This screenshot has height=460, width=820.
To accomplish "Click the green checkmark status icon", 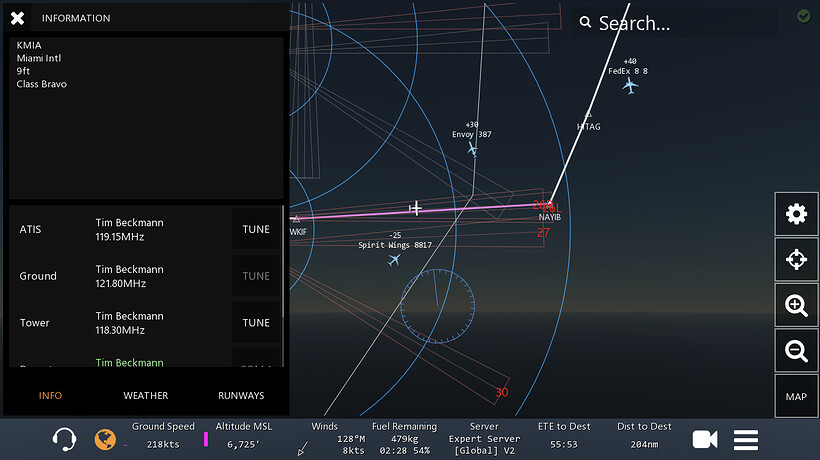I will [x=804, y=16].
